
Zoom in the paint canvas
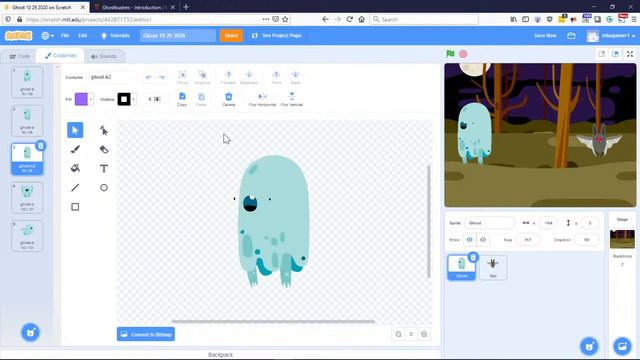424,334
